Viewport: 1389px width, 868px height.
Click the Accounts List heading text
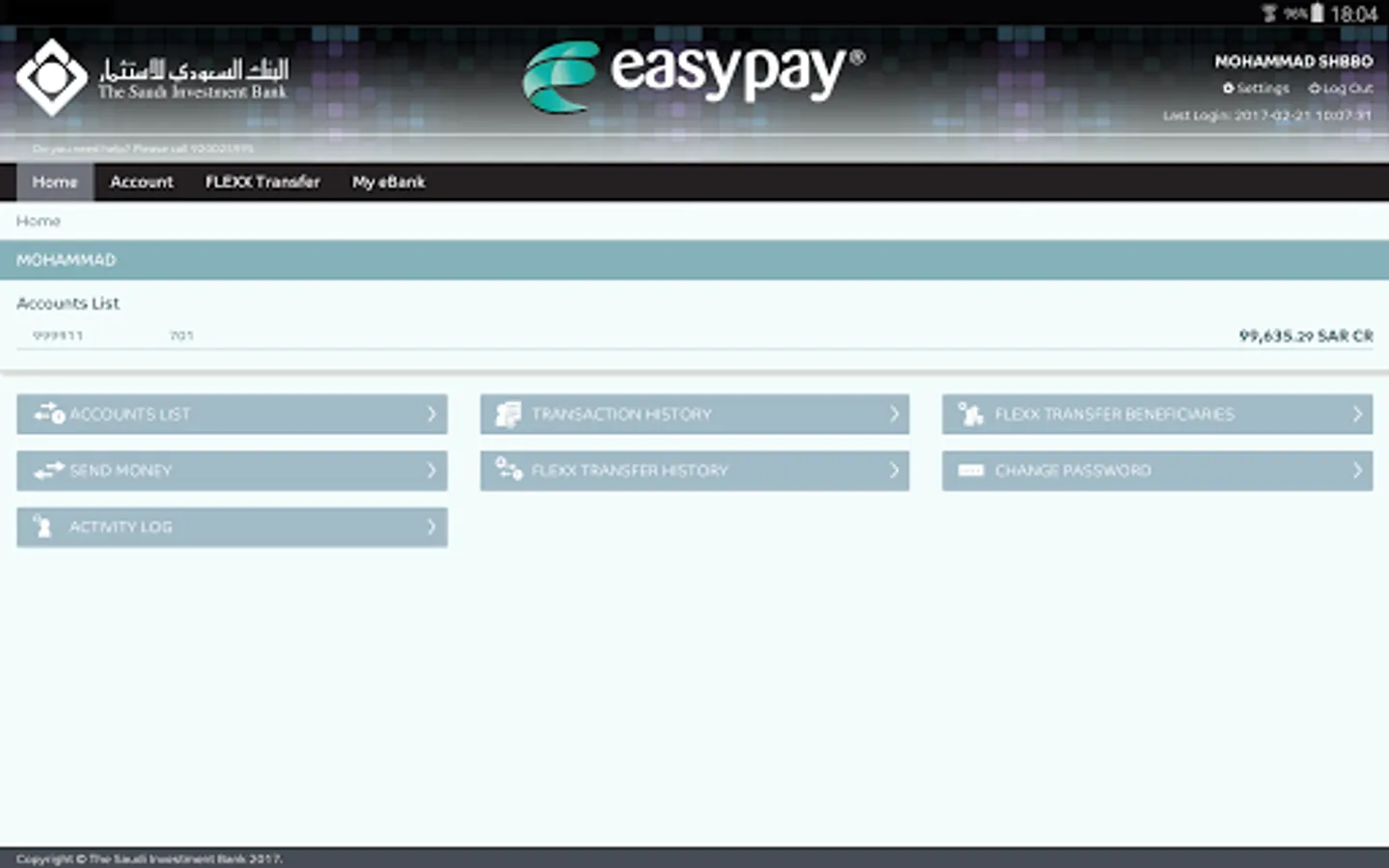point(68,303)
